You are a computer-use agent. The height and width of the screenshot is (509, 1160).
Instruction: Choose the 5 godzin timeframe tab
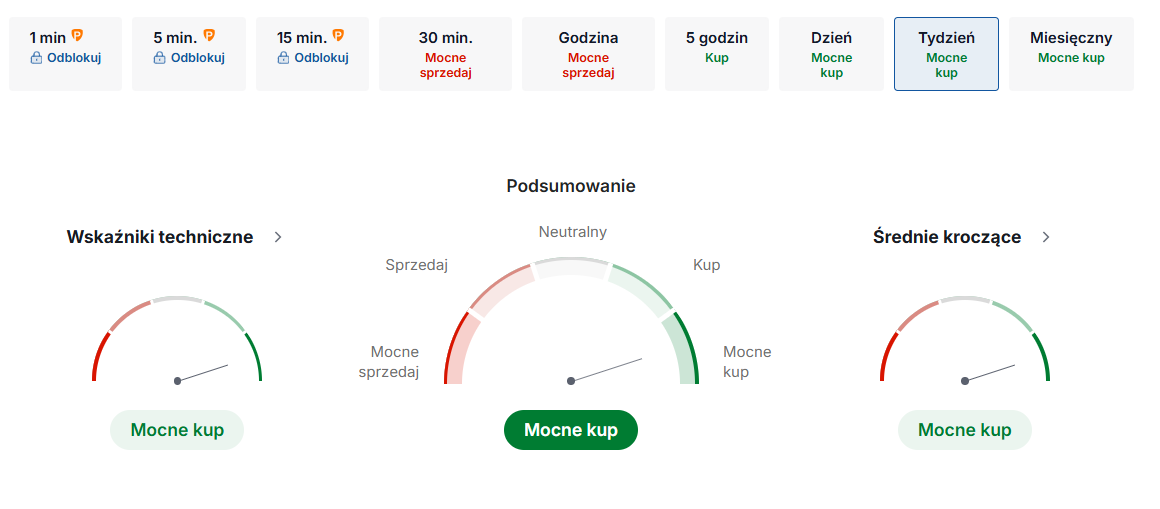(716, 54)
